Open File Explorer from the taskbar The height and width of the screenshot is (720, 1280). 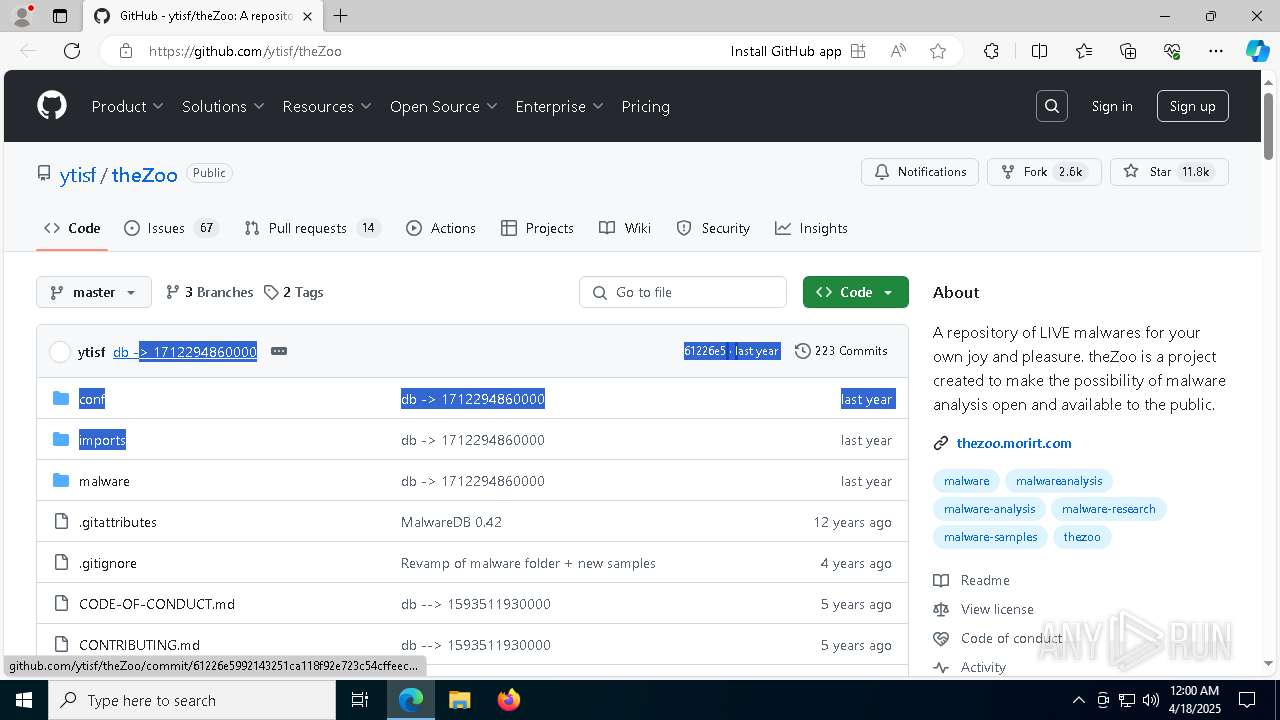[x=459, y=700]
